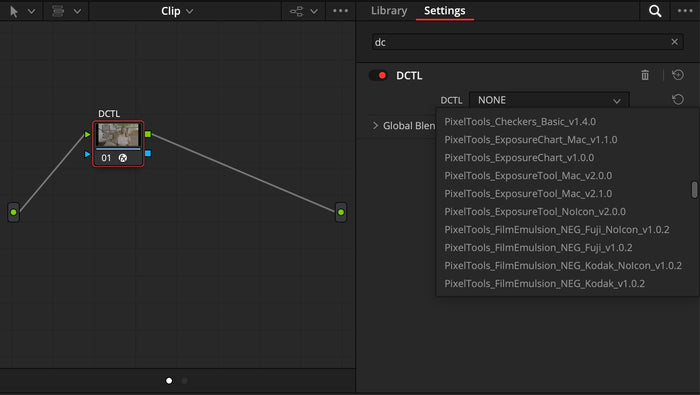700x395 pixels.
Task: Clear the search field with X
Action: tap(675, 42)
